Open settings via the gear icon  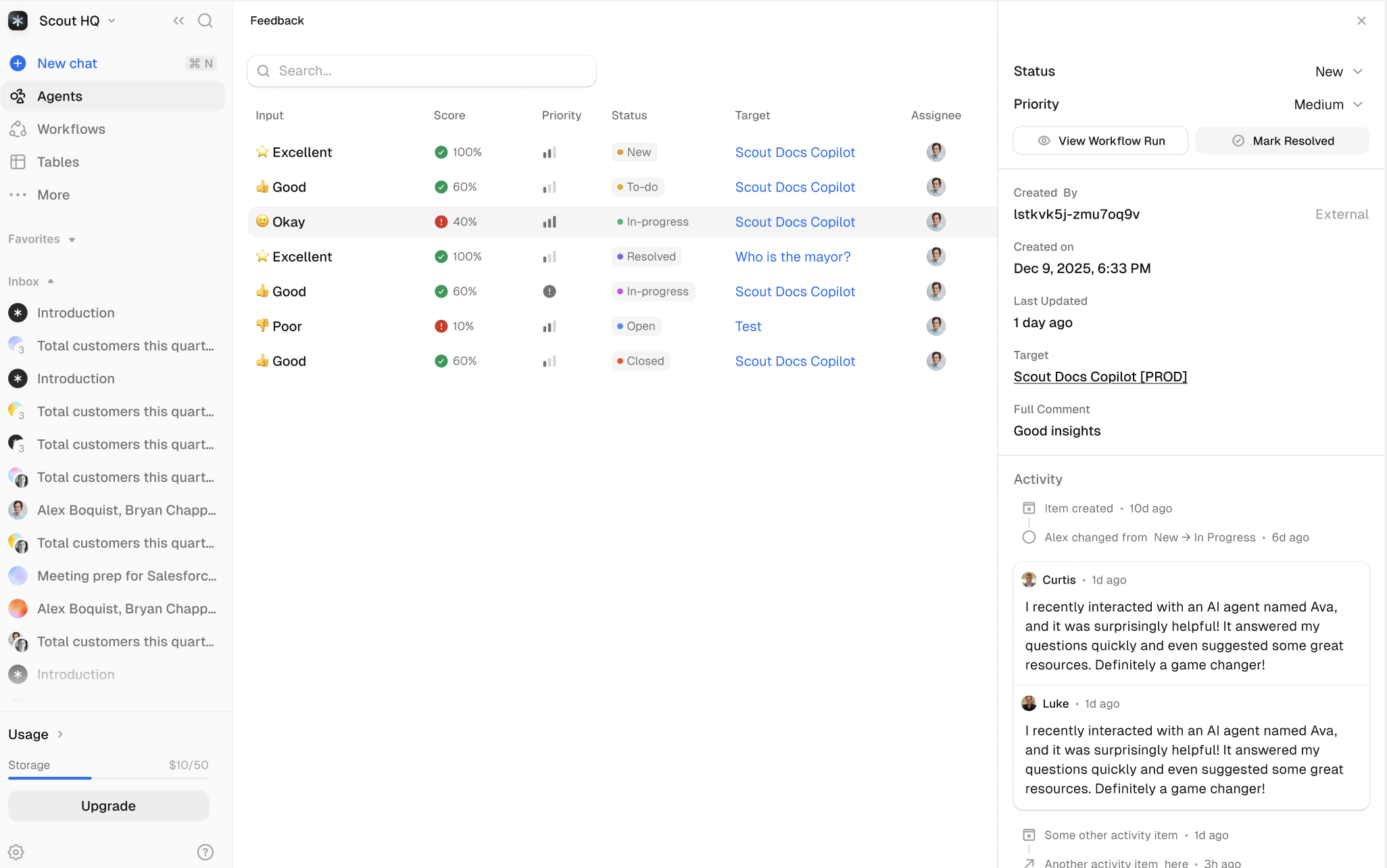16,852
